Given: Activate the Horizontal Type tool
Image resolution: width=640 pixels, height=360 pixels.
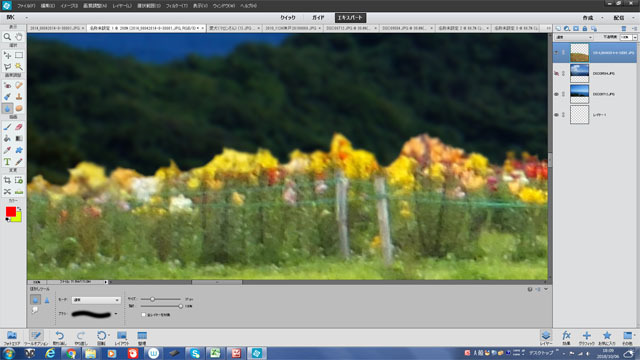Looking at the screenshot, I should tap(7, 162).
